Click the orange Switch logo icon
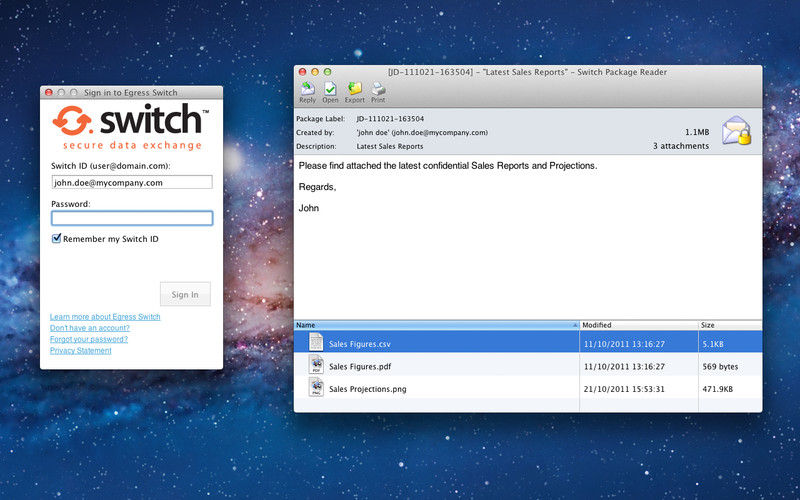Screen dimensions: 800x500 [72, 120]
